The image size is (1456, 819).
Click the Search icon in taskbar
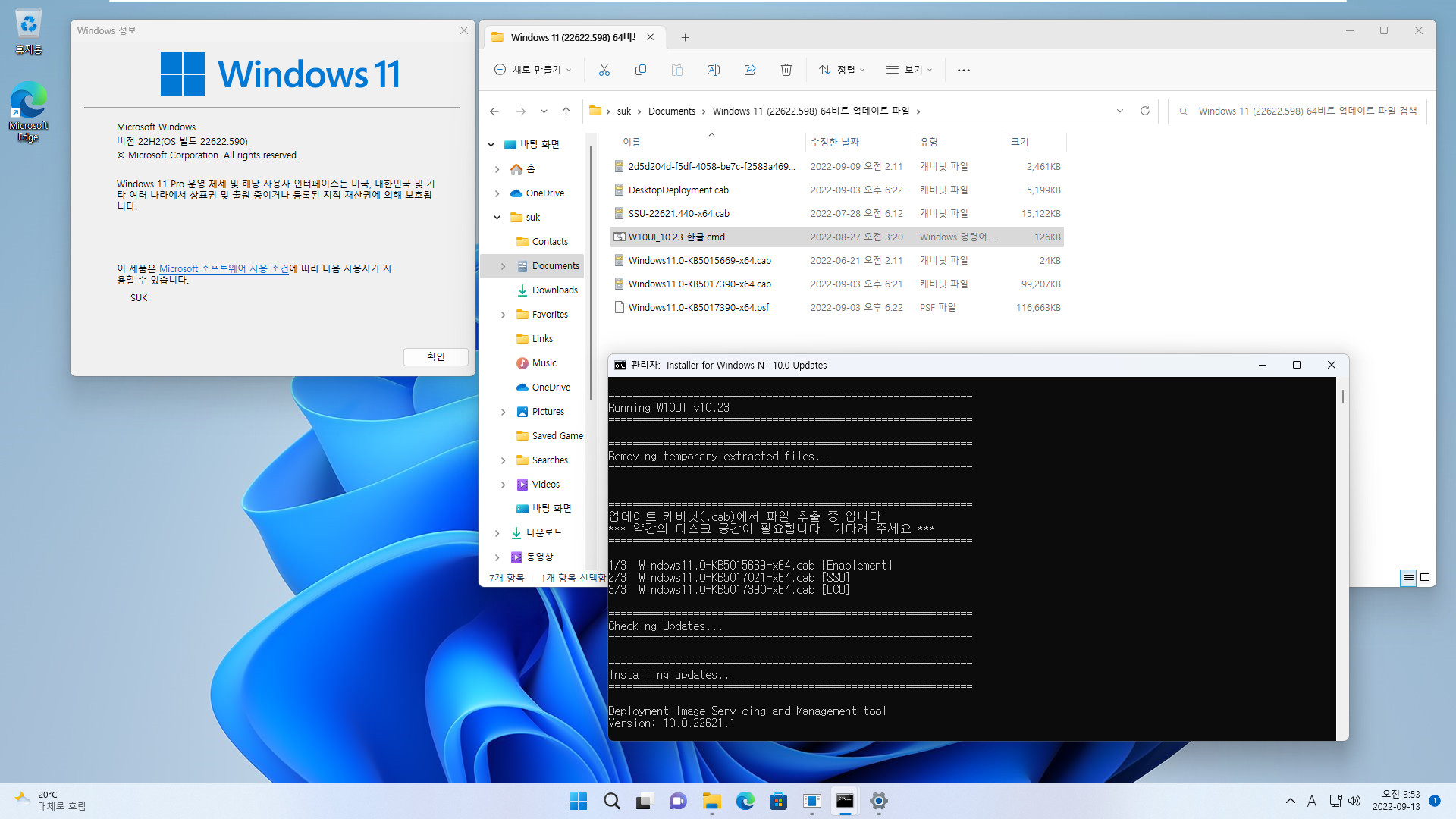tap(612, 802)
